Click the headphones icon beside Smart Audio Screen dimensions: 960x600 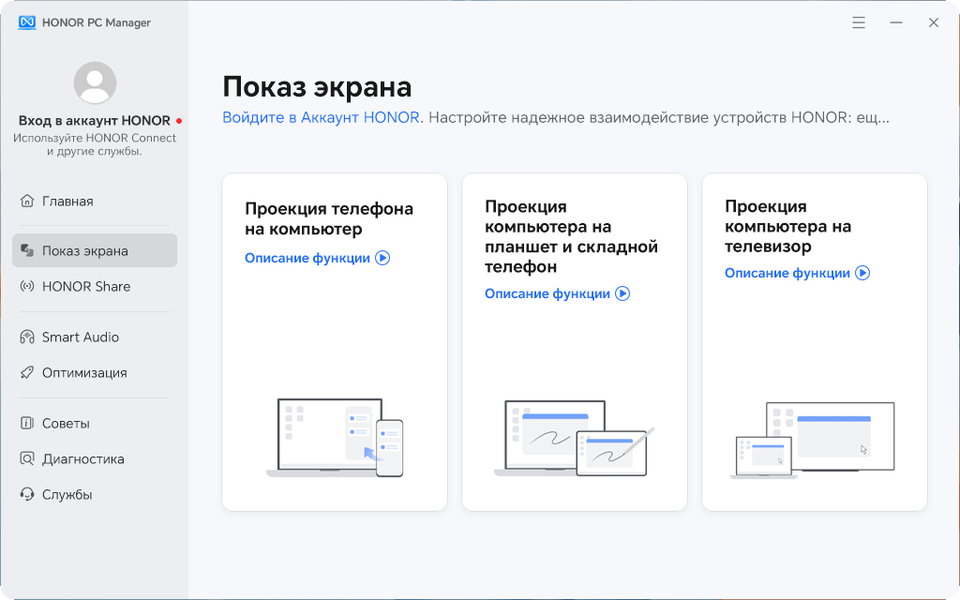[27, 337]
